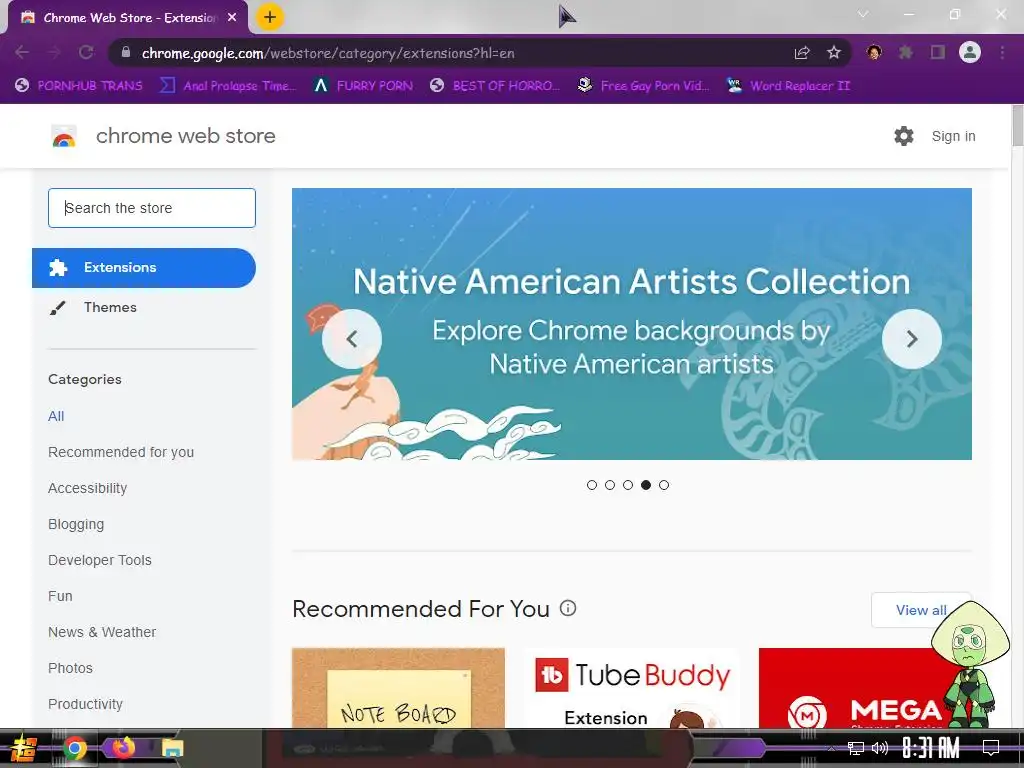Open Chrome's three-dot menu
The height and width of the screenshot is (768, 1024).
1002,52
